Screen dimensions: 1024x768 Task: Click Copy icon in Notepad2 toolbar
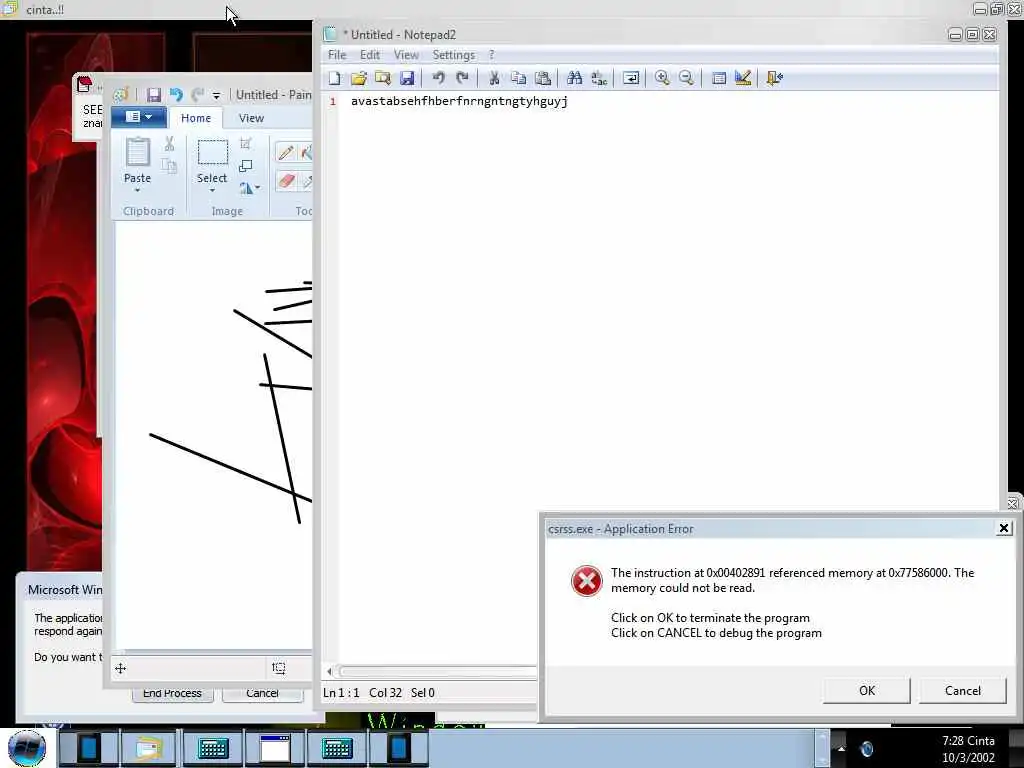click(519, 78)
